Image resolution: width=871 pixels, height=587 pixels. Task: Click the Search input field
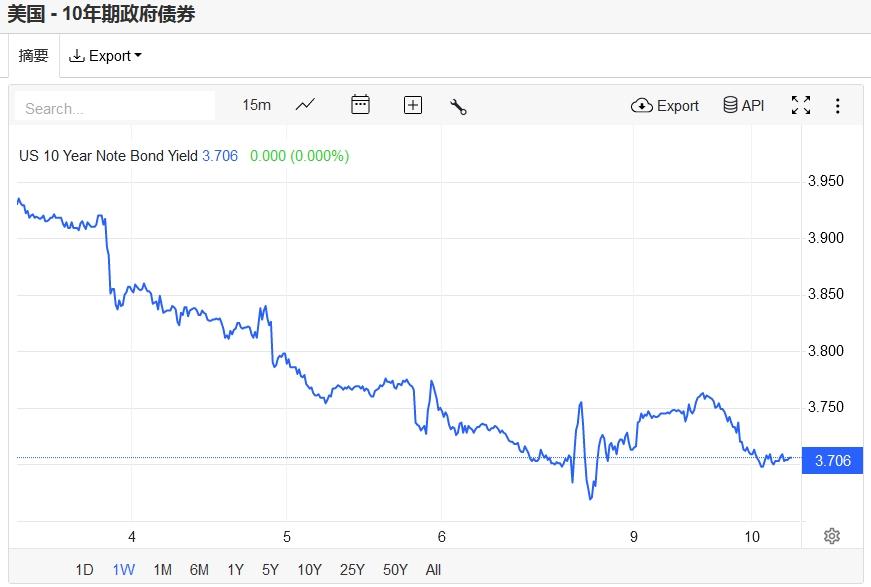[115, 108]
